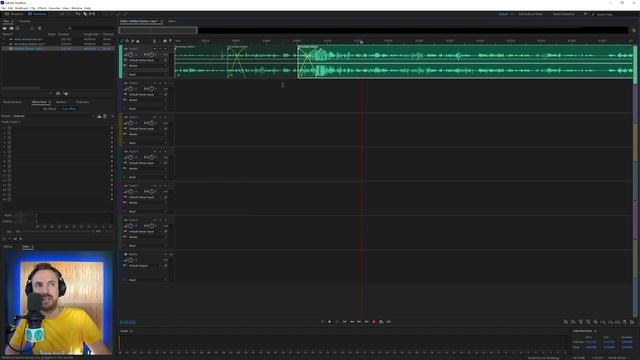Select the Radio Production workspace
This screenshot has width=640, height=360.
tap(564, 14)
